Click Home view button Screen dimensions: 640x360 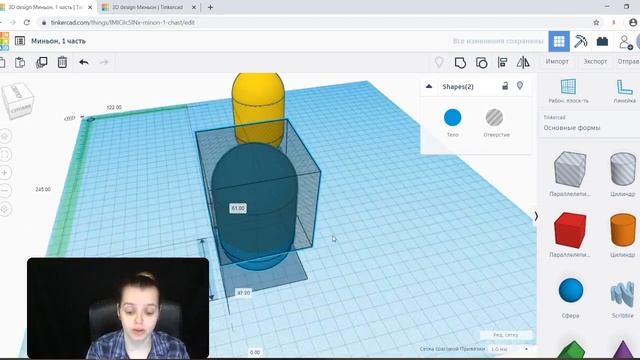pos(5,136)
